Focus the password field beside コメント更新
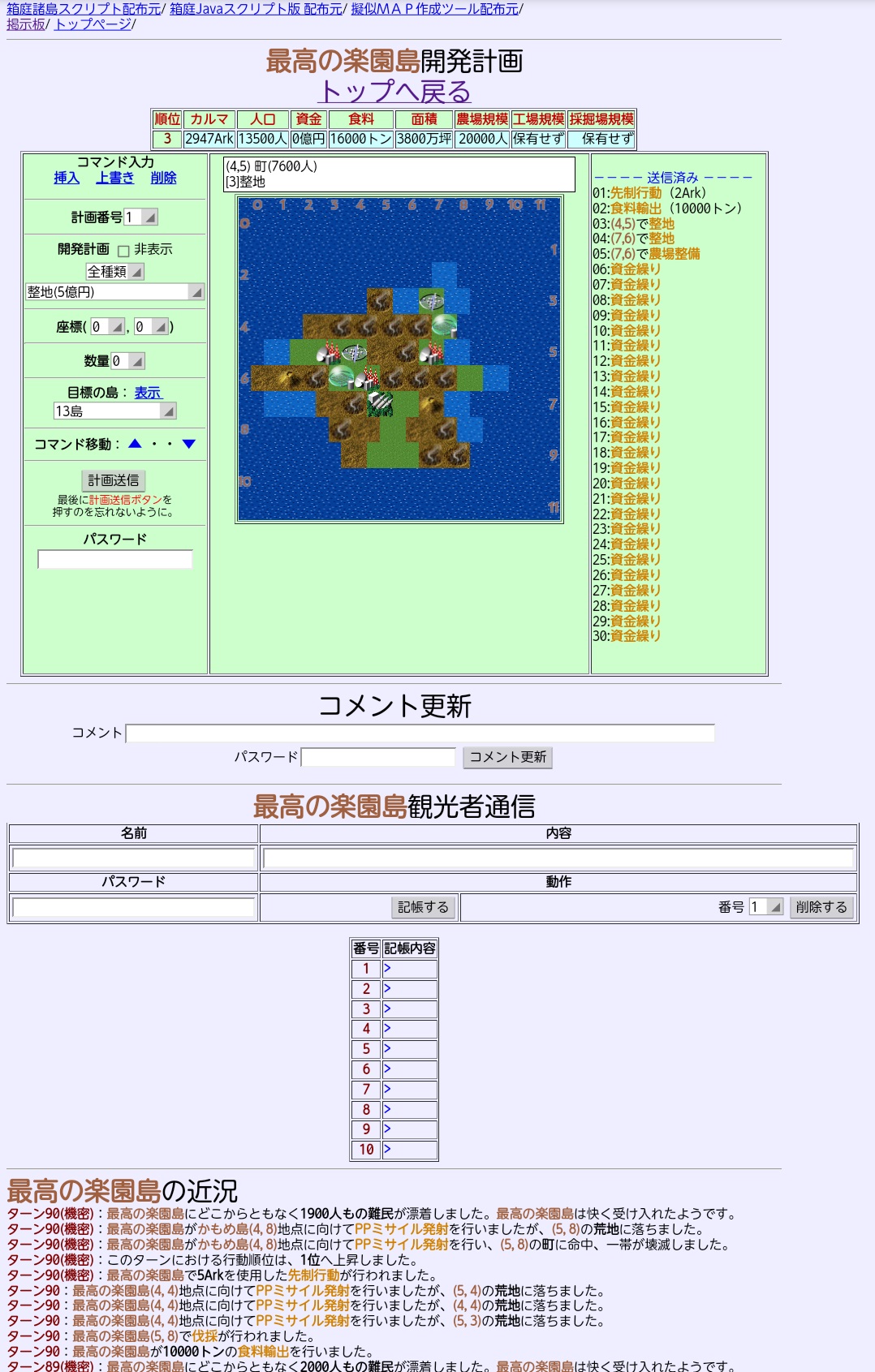The width and height of the screenshot is (875, 1372). tap(378, 757)
